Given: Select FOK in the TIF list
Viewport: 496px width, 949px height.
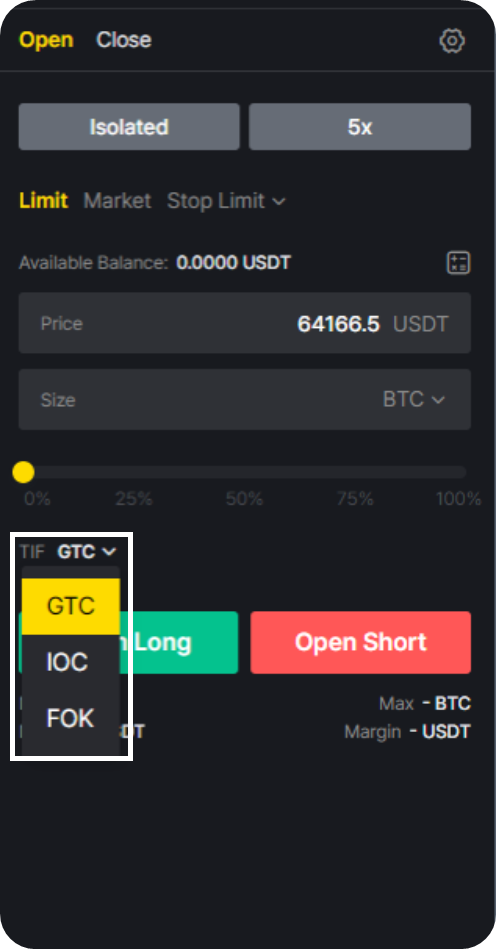Looking at the screenshot, I should (x=71, y=718).
